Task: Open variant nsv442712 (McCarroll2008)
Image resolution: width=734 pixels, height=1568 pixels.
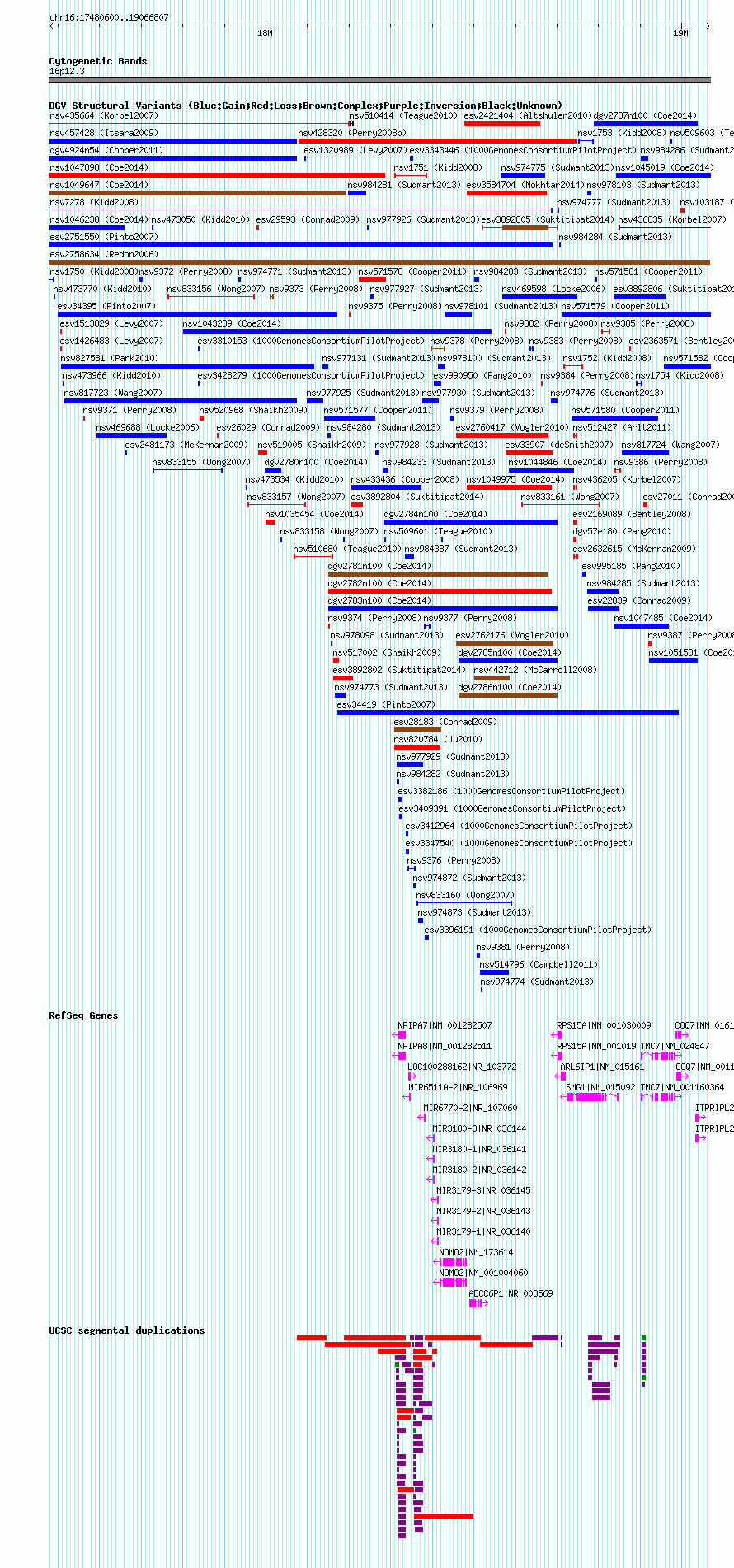Action: pyautogui.click(x=492, y=678)
